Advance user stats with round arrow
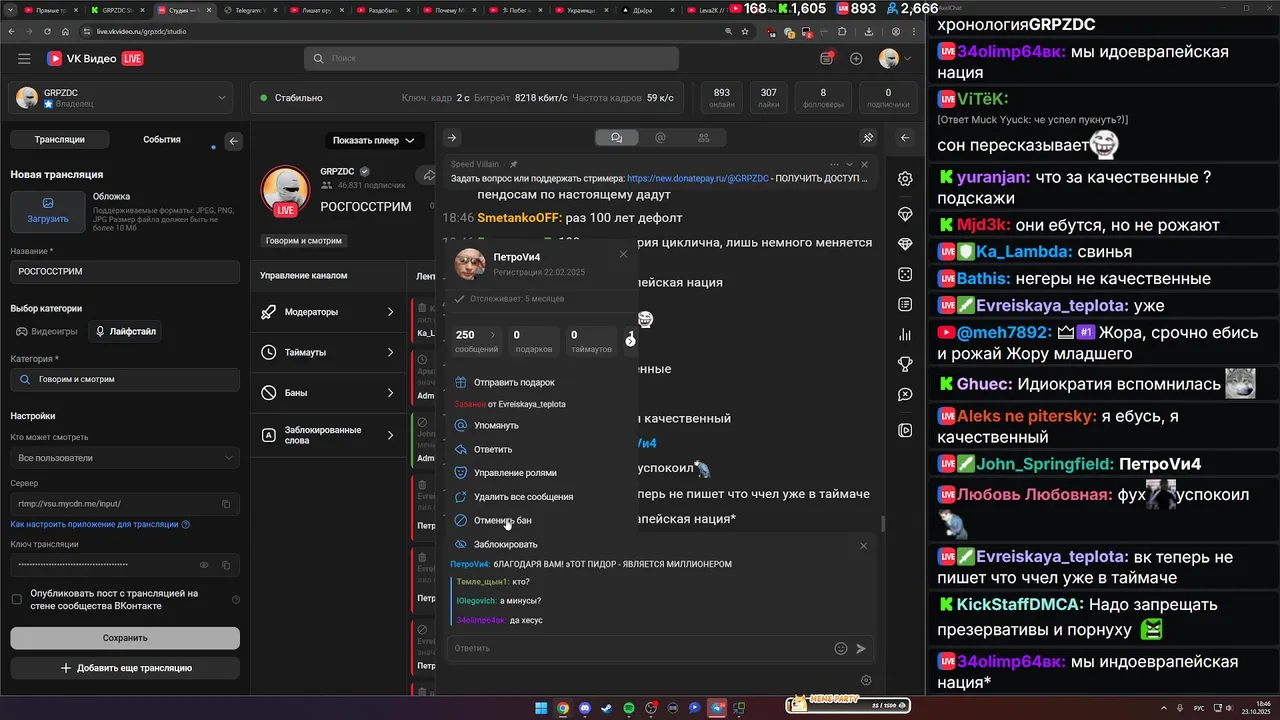 pyautogui.click(x=630, y=341)
